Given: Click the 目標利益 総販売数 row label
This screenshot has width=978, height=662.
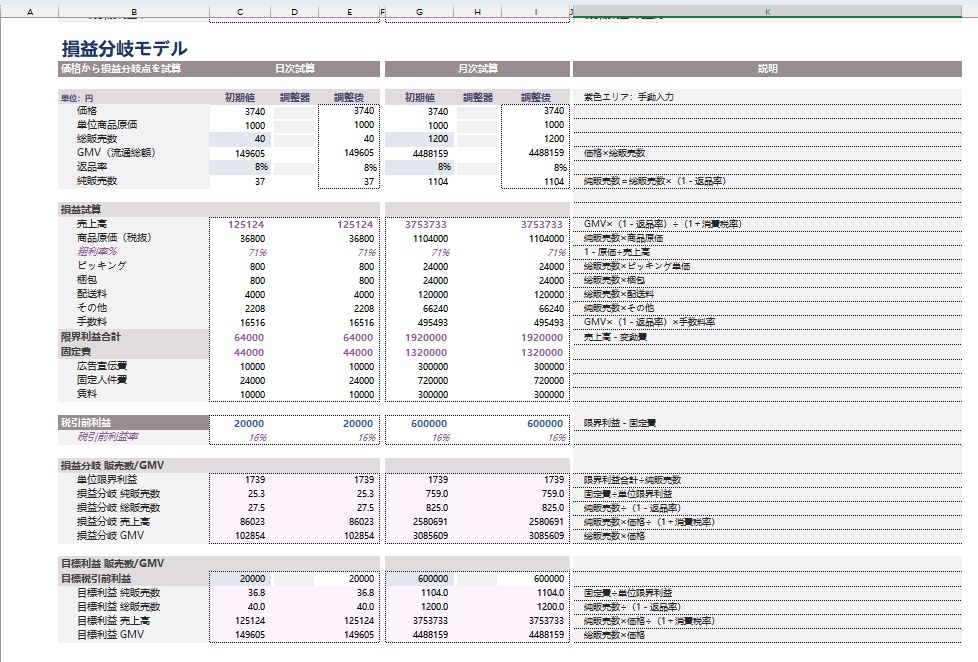Looking at the screenshot, I should [119, 606].
